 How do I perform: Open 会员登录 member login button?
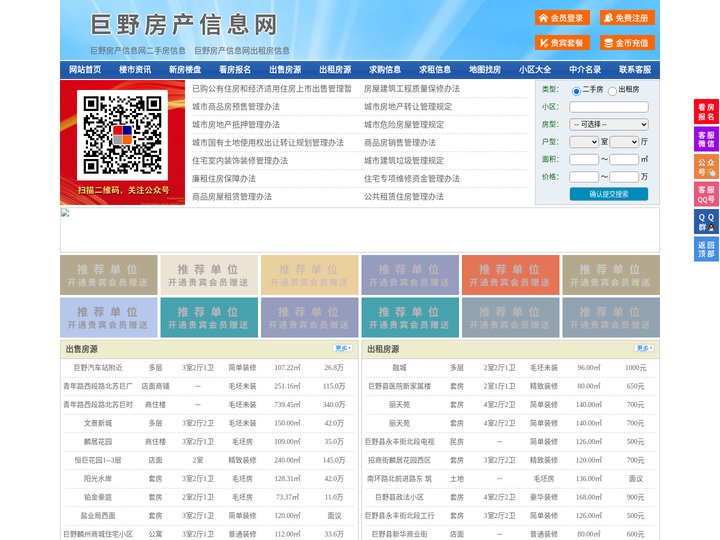coord(562,18)
